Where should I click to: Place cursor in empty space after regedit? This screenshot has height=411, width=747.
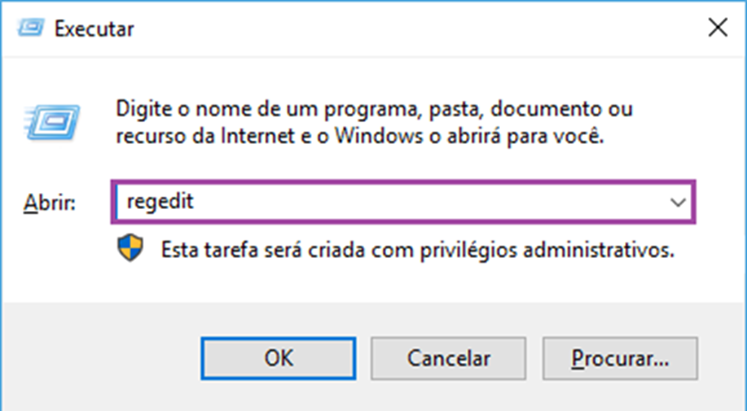click(429, 202)
